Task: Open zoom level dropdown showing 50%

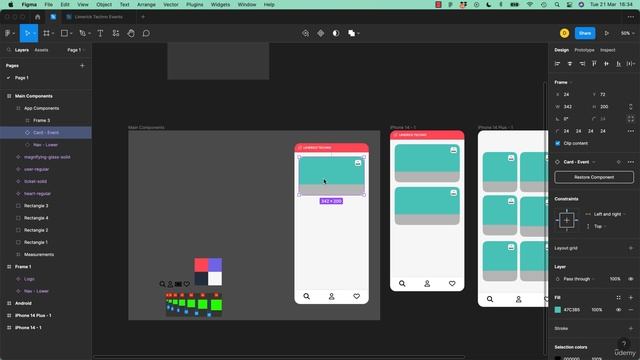Action: [627, 33]
